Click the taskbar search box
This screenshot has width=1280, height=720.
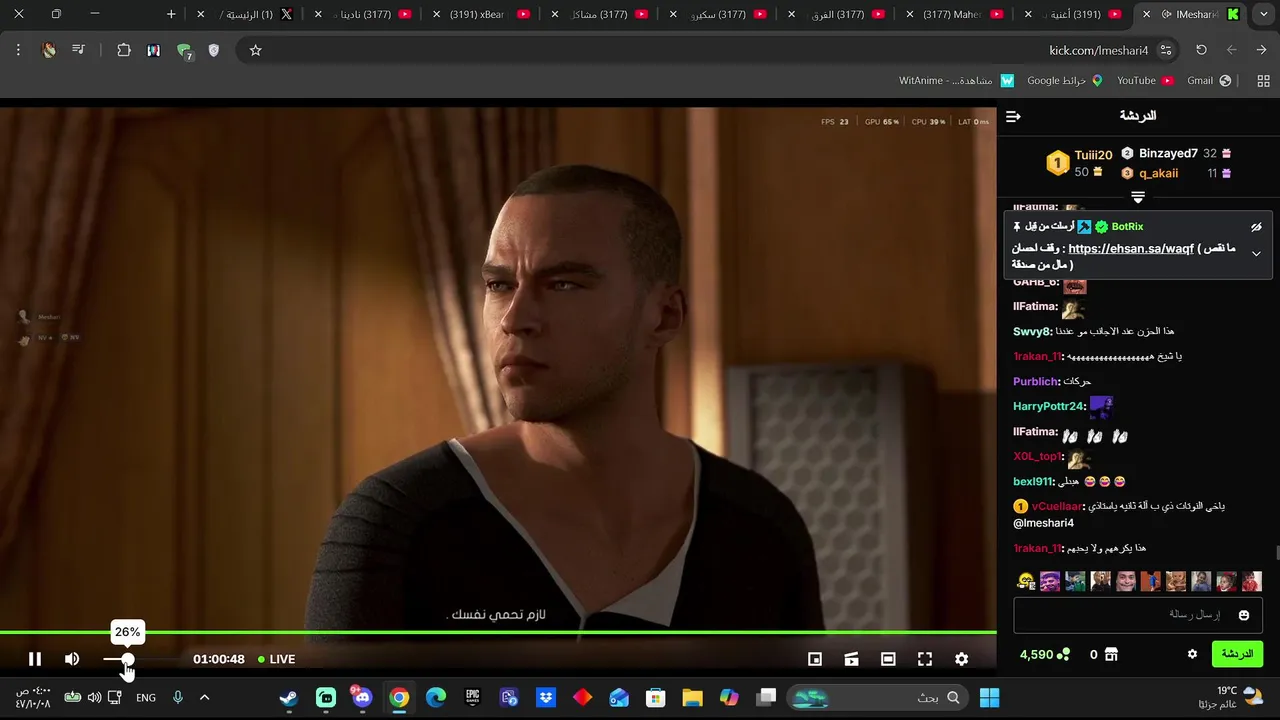click(x=878, y=698)
